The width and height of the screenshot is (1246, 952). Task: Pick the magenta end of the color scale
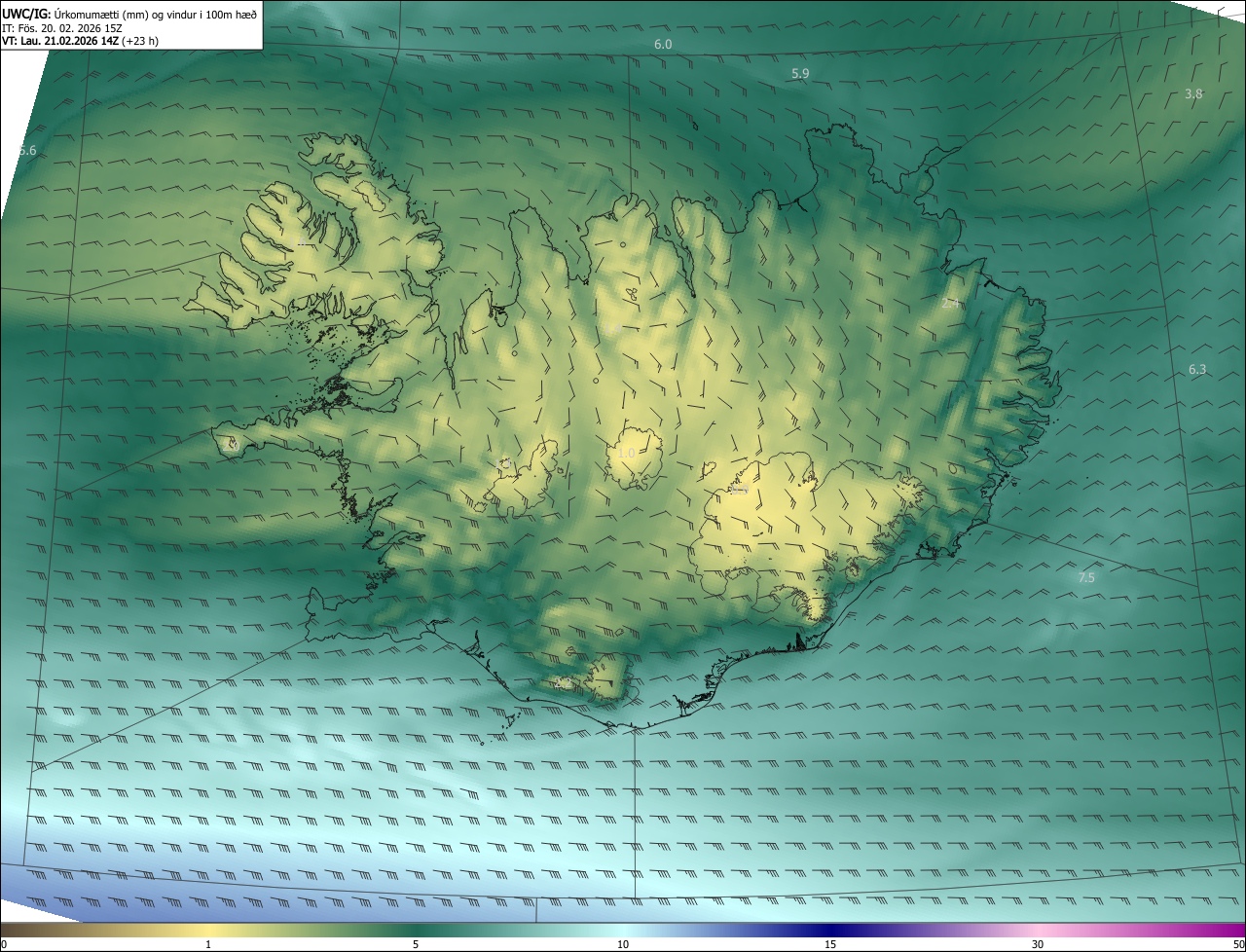(x=1227, y=930)
